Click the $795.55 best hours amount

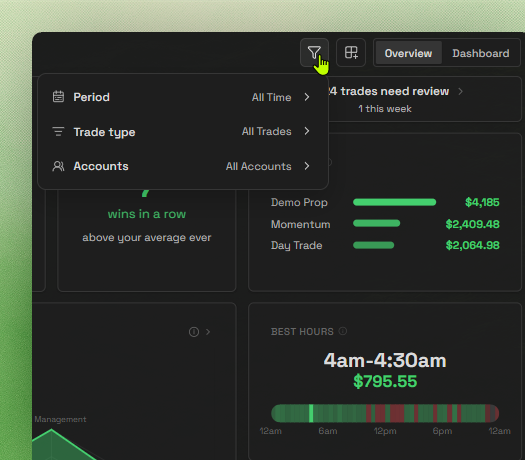[385, 381]
